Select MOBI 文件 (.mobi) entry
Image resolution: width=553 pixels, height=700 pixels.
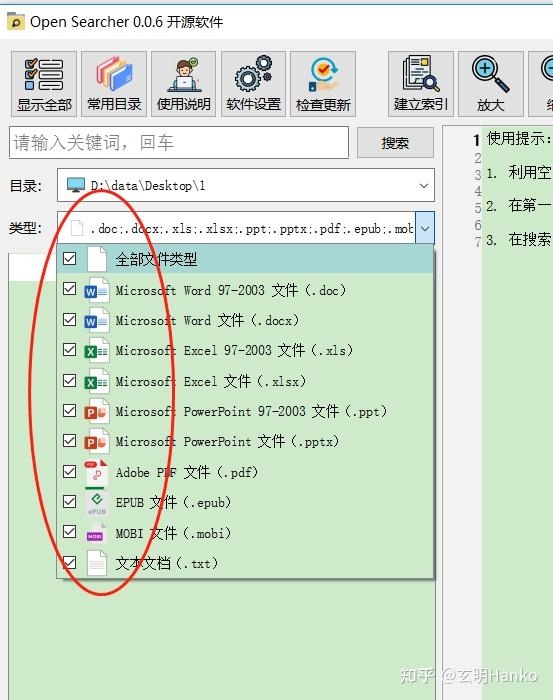pyautogui.click(x=245, y=533)
